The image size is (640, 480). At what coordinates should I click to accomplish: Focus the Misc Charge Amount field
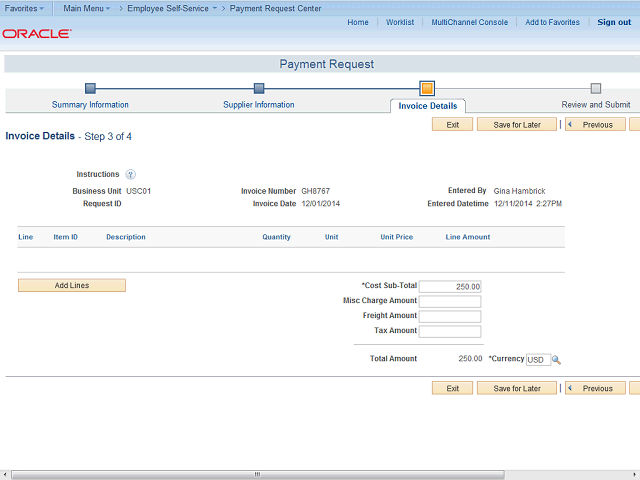coord(450,301)
